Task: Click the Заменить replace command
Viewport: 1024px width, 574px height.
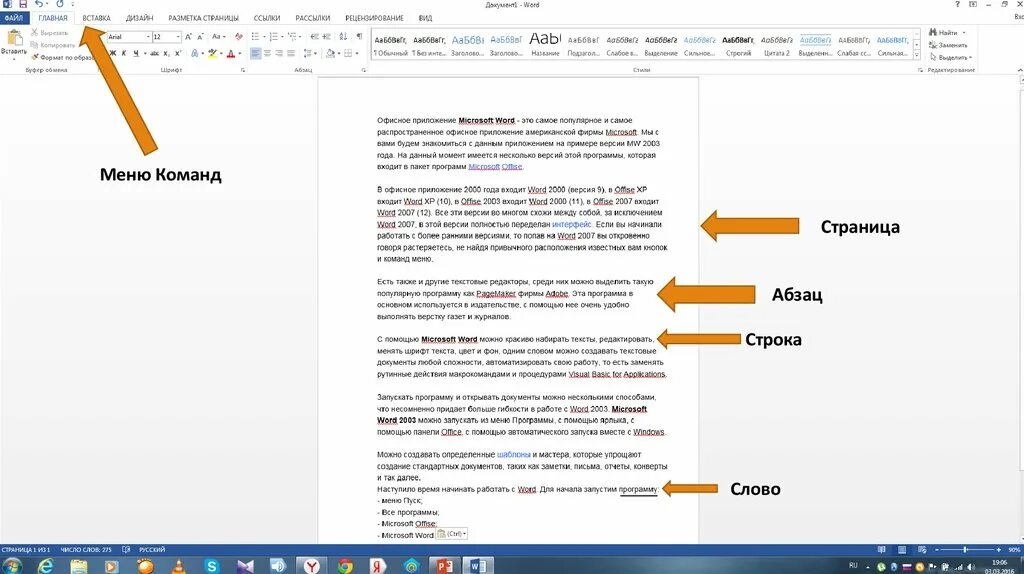Action: pyautogui.click(x=948, y=45)
